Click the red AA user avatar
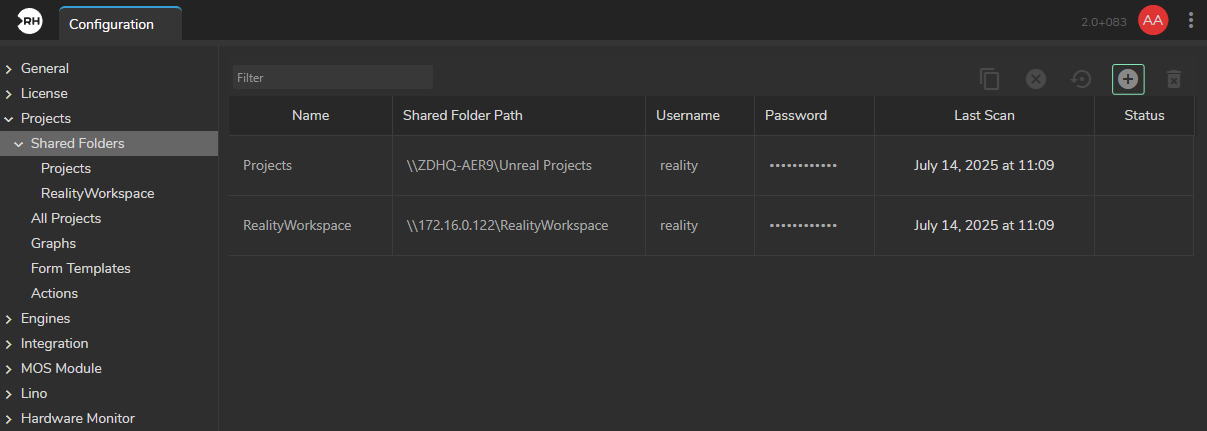The image size is (1207, 431). (x=1153, y=20)
